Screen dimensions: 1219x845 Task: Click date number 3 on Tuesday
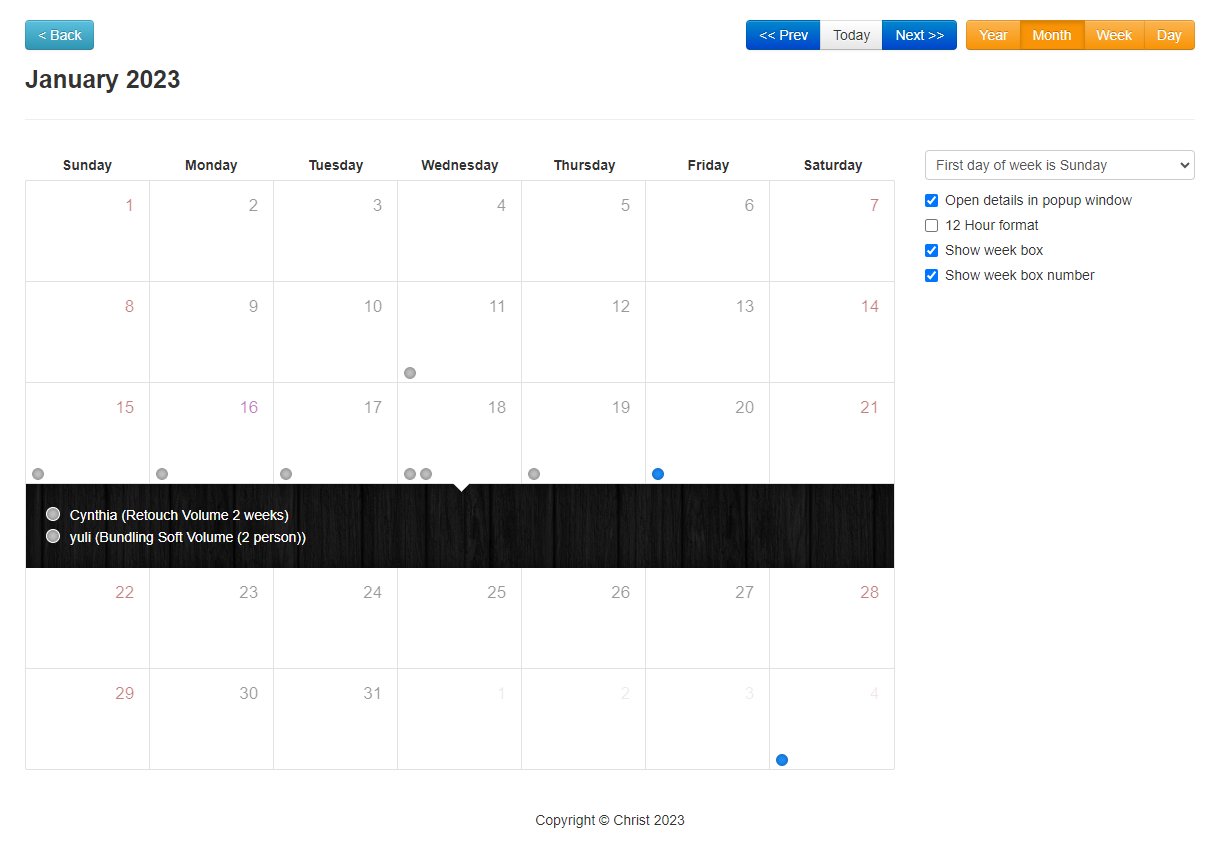[x=377, y=205]
